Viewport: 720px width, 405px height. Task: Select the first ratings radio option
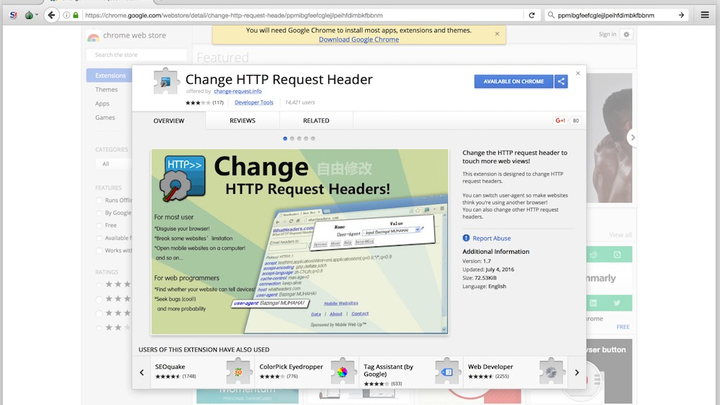point(99,285)
